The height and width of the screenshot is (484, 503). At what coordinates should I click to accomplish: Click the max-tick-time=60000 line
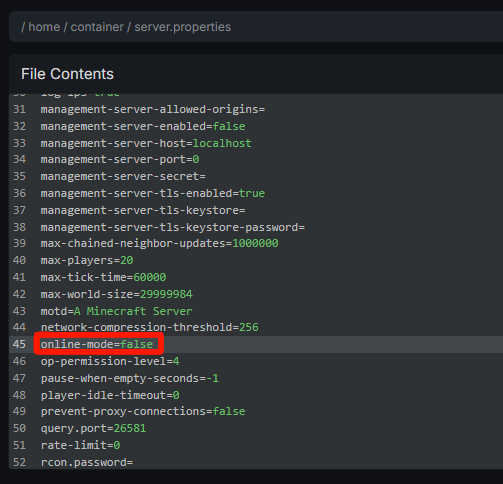(x=103, y=277)
